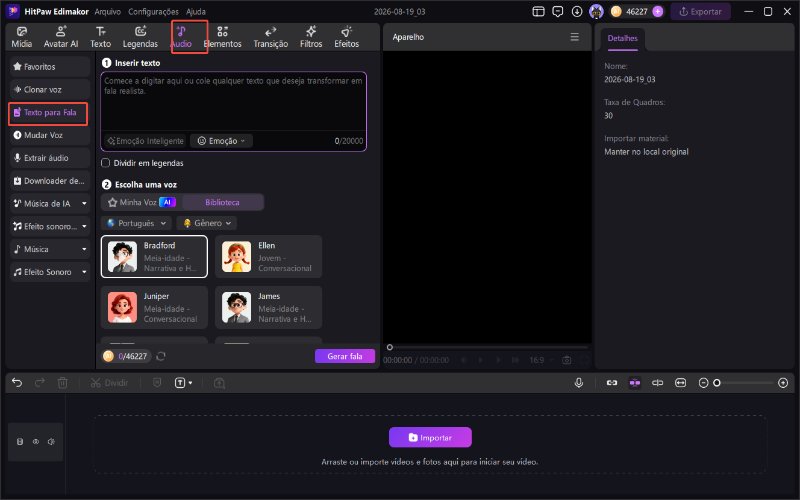Open the Downloader de... option

(49, 181)
